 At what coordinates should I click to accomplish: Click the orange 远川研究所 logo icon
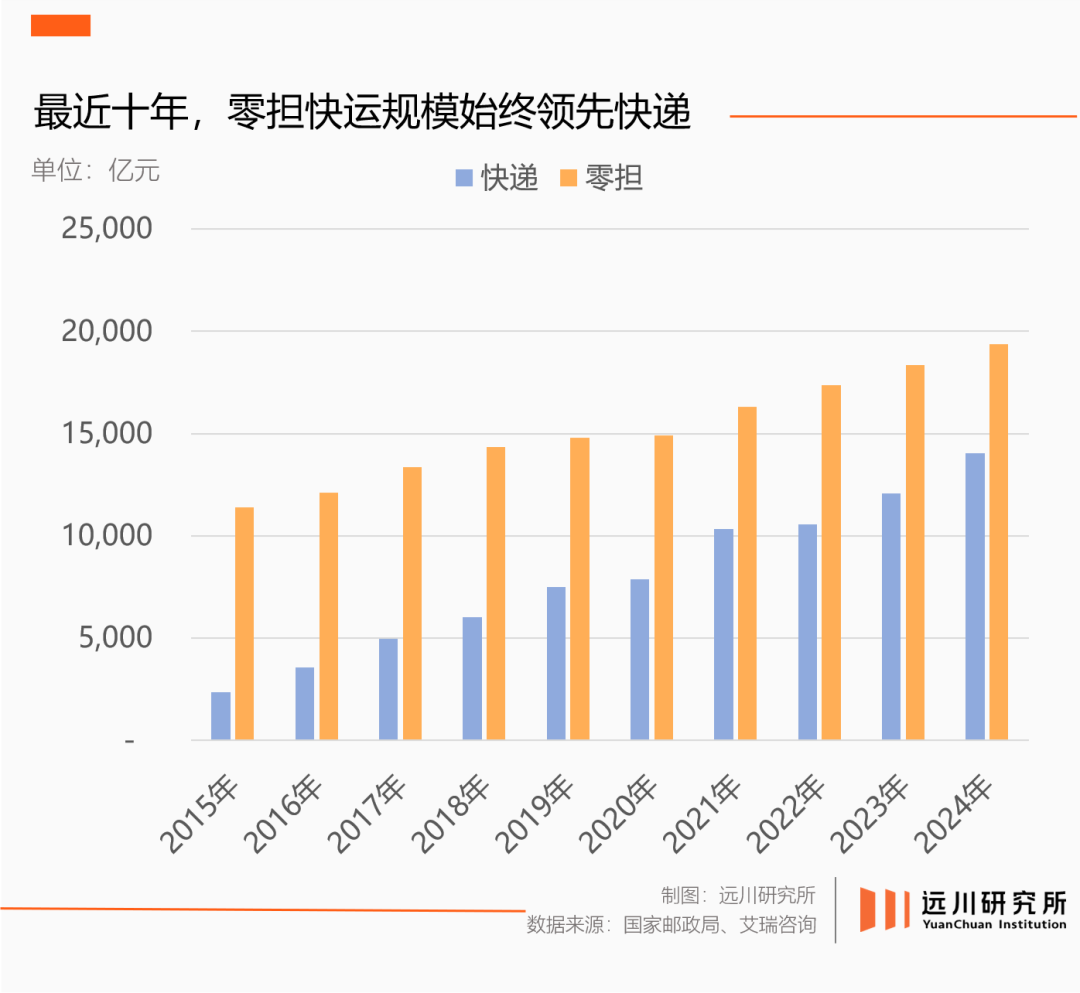884,910
